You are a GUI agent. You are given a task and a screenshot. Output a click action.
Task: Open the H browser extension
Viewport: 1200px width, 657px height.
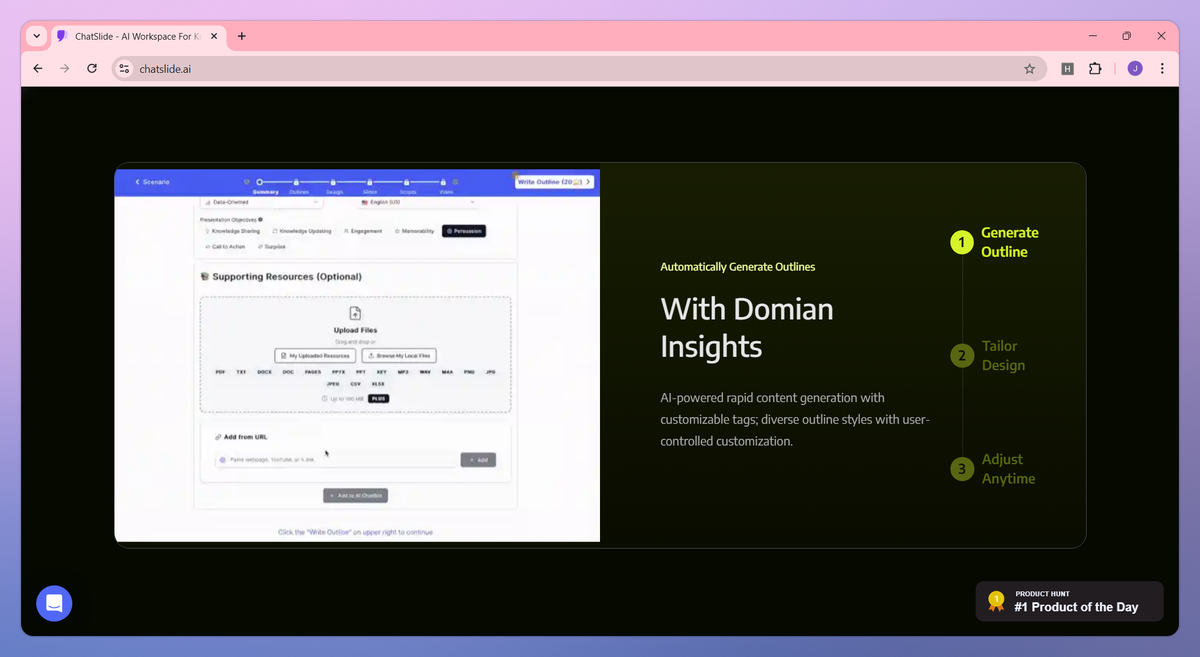(x=1068, y=69)
